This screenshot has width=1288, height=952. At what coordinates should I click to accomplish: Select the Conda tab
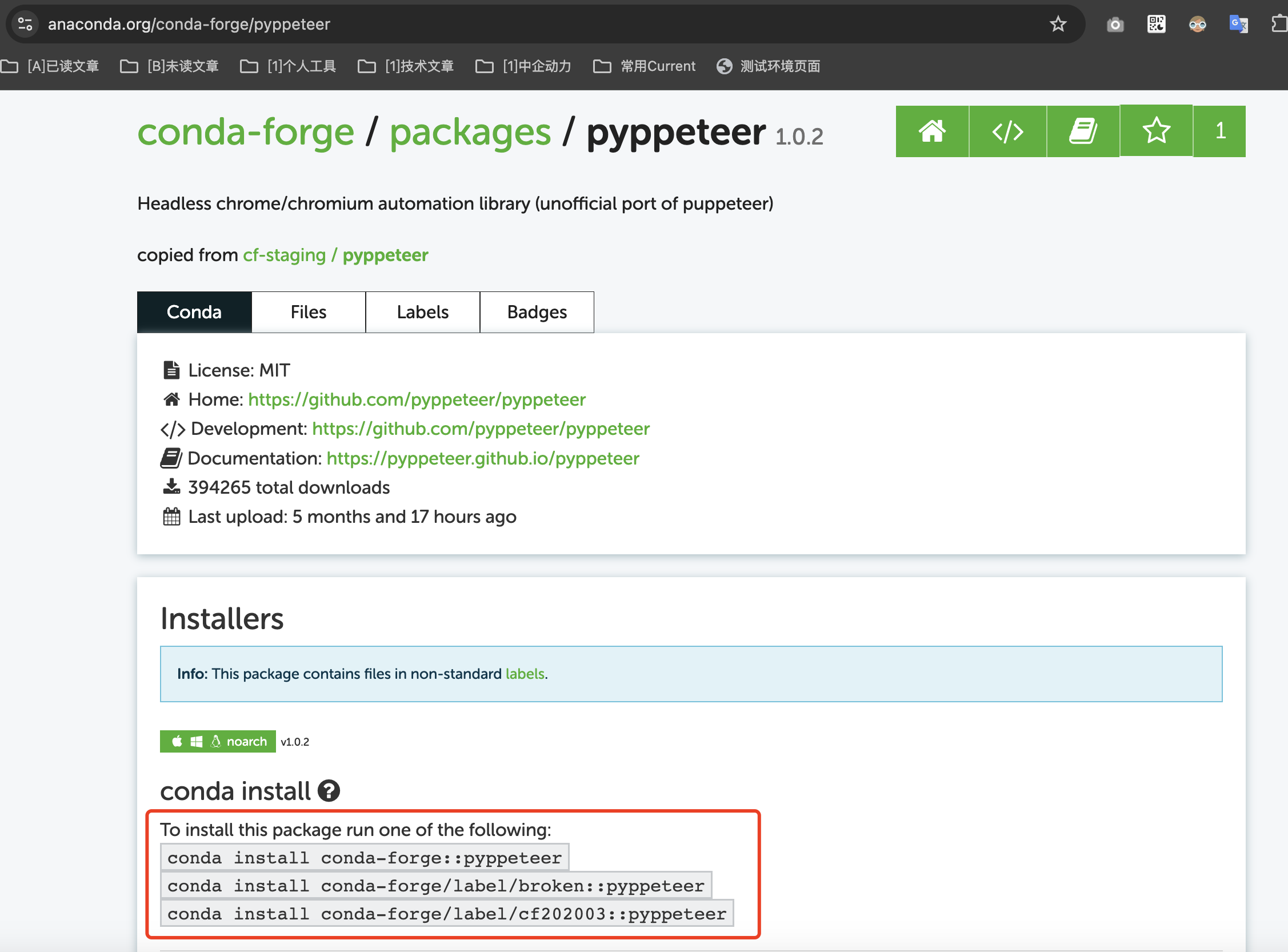pos(194,312)
